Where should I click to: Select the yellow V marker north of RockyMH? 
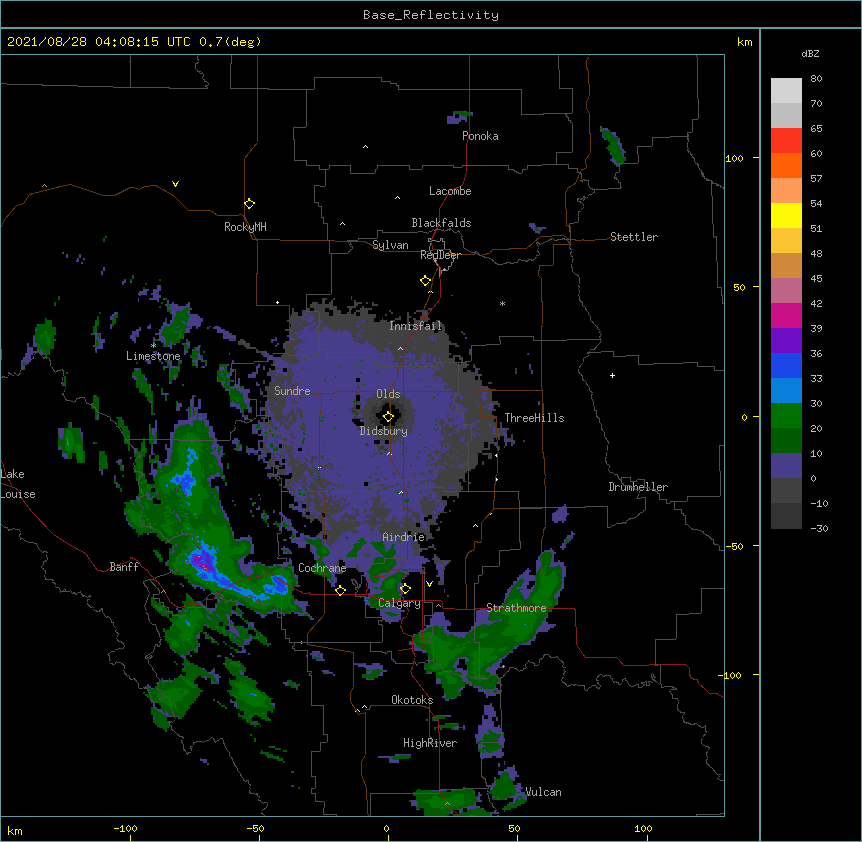click(175, 184)
